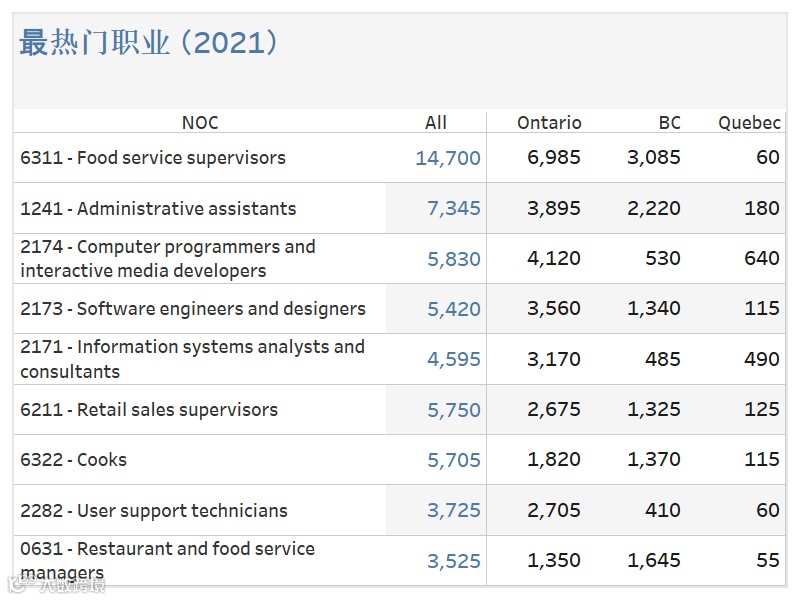Click the All value 3,725
This screenshot has width=800, height=600.
tap(454, 510)
